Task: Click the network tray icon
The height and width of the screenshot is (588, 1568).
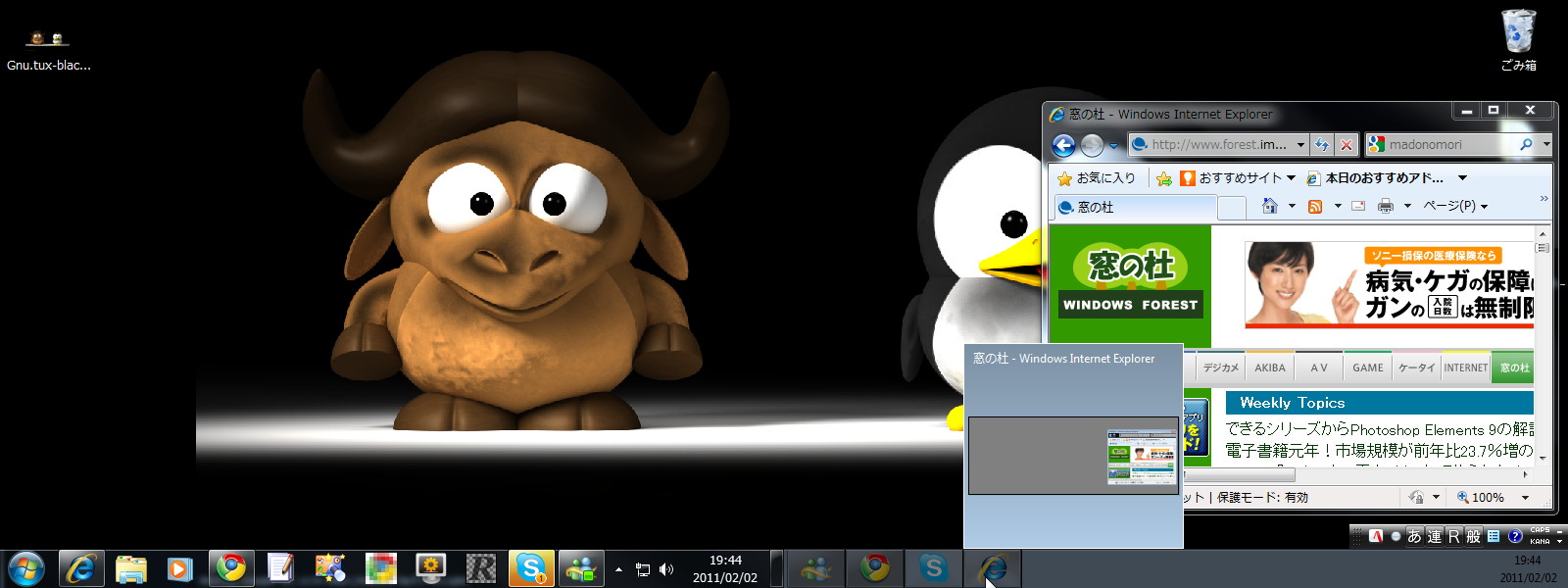Action: click(x=643, y=569)
